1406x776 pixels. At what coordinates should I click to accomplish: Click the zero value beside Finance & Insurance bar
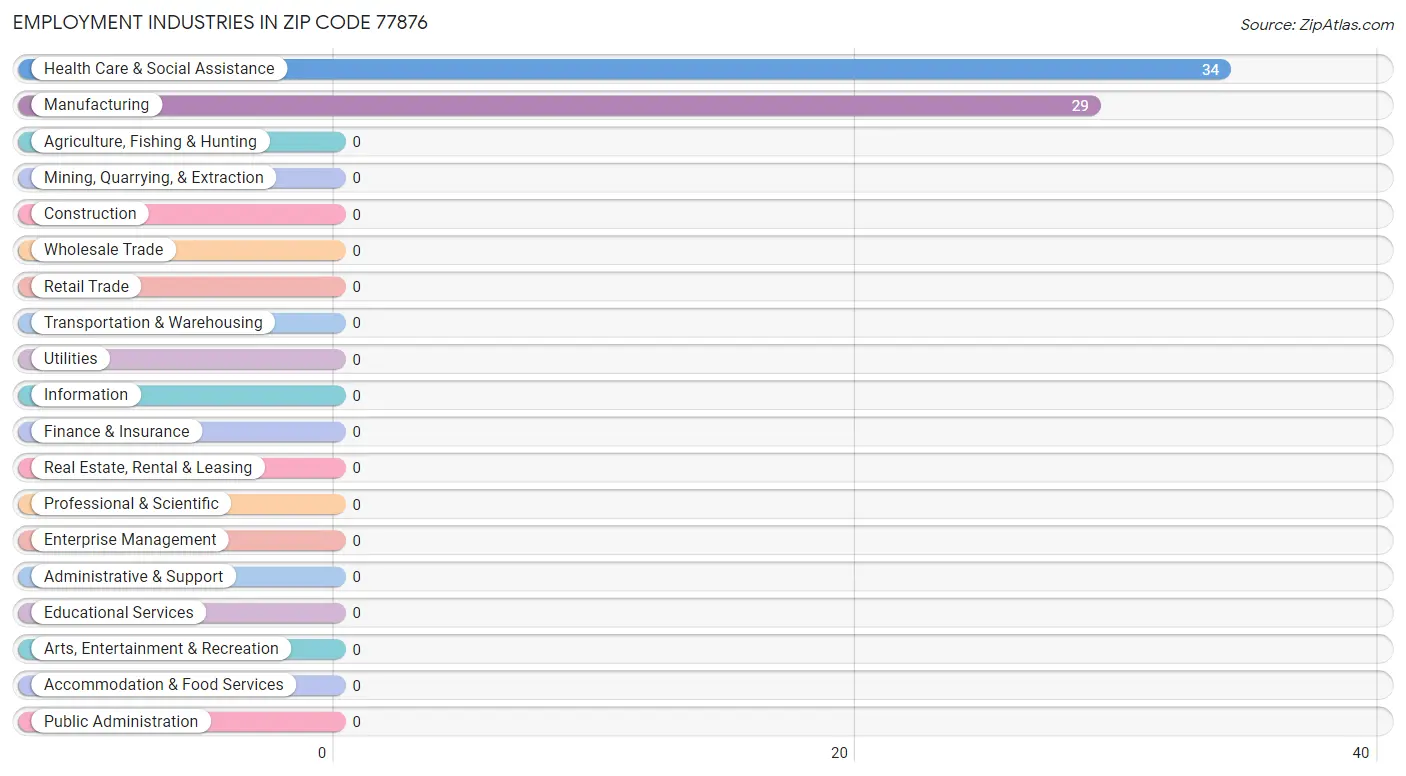(x=356, y=432)
